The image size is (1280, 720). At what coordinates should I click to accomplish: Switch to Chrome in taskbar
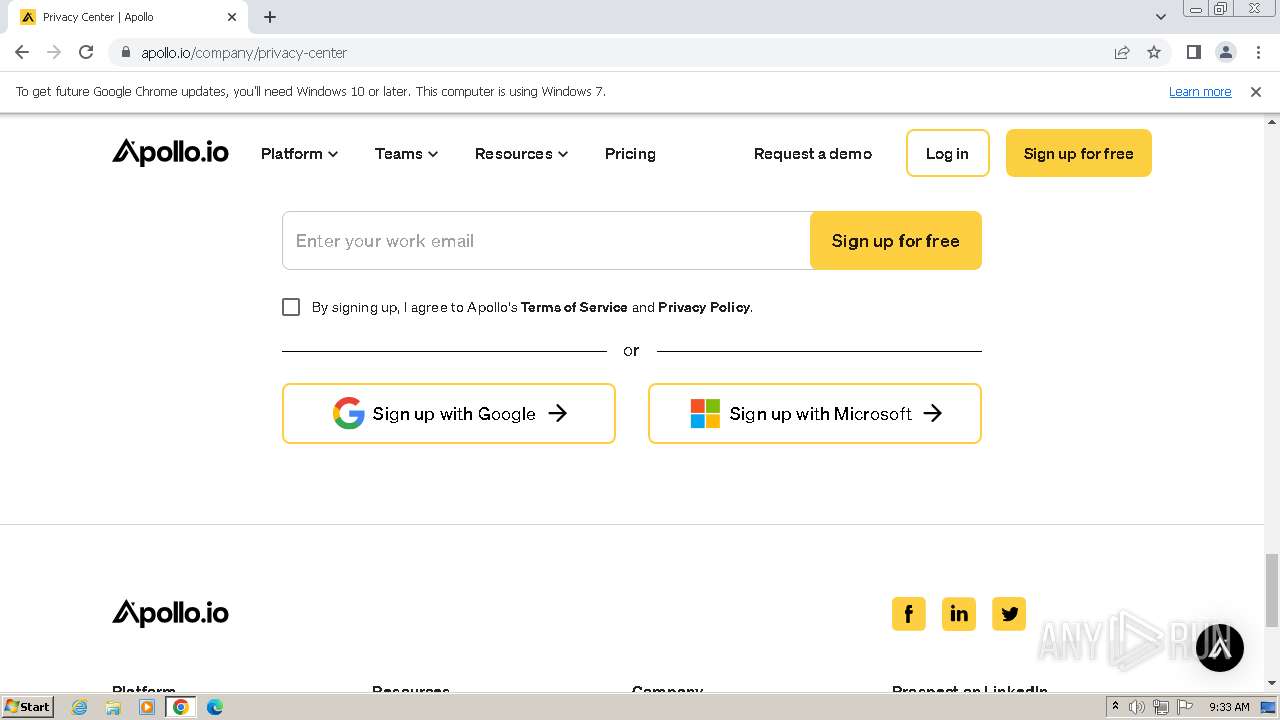[x=181, y=707]
